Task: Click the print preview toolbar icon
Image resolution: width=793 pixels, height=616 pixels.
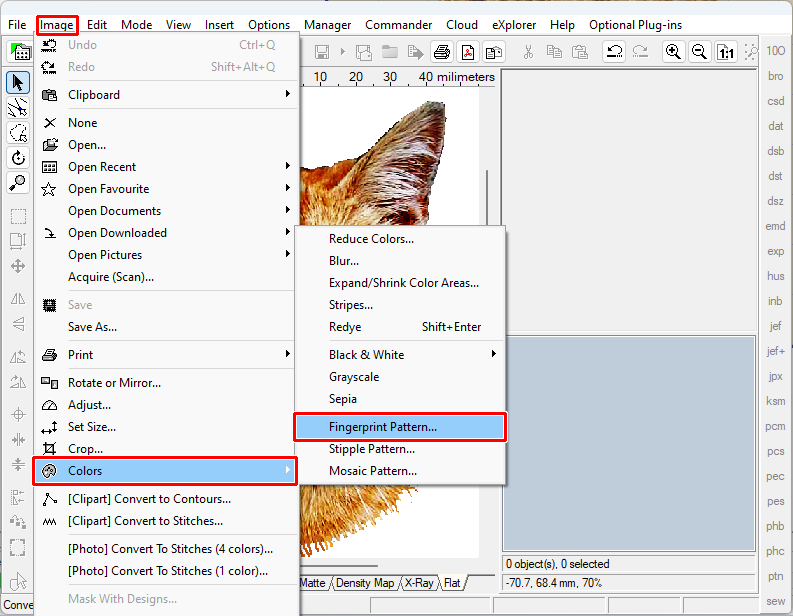Action: click(494, 52)
